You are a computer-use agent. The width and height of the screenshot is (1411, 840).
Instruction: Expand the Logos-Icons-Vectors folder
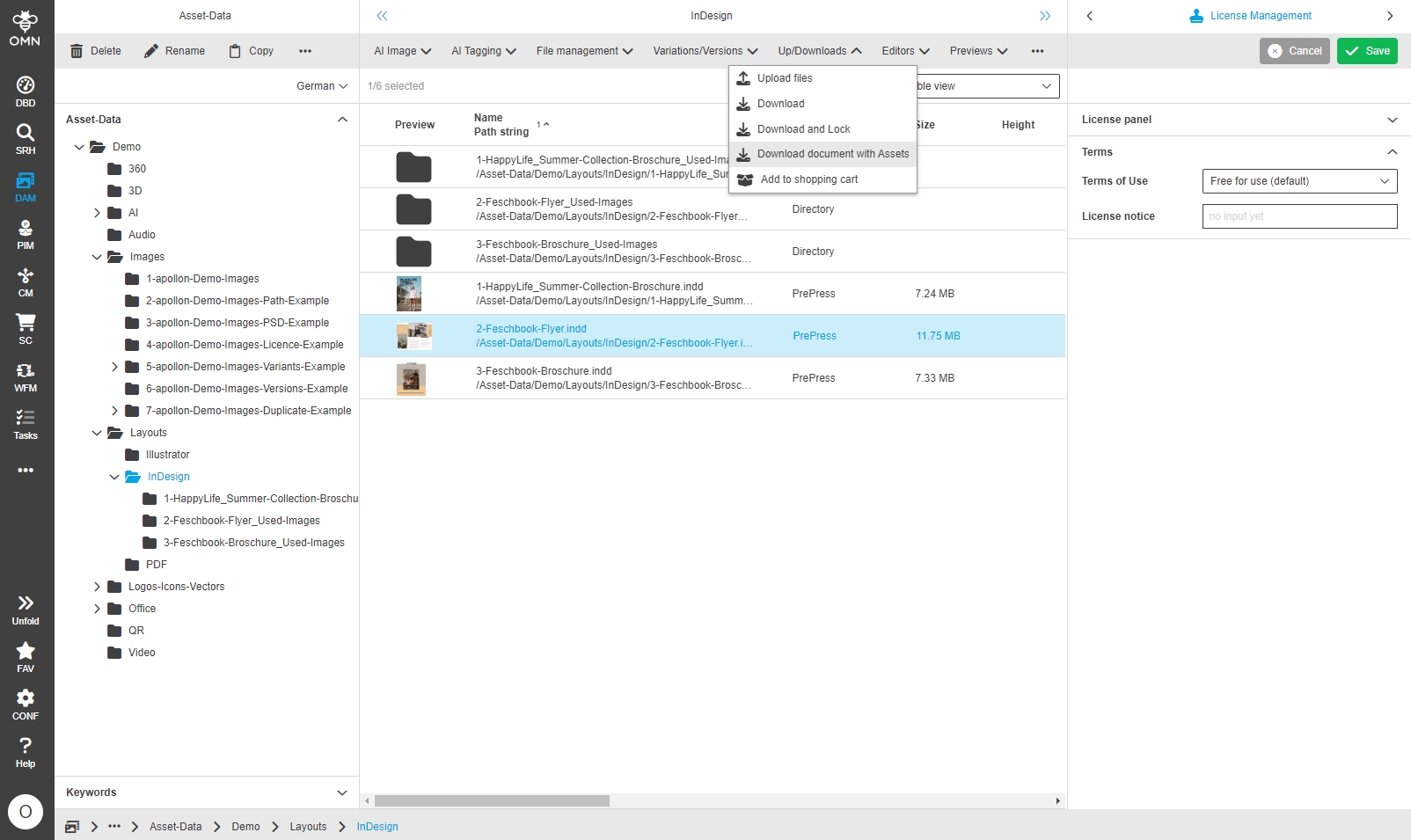coord(97,587)
